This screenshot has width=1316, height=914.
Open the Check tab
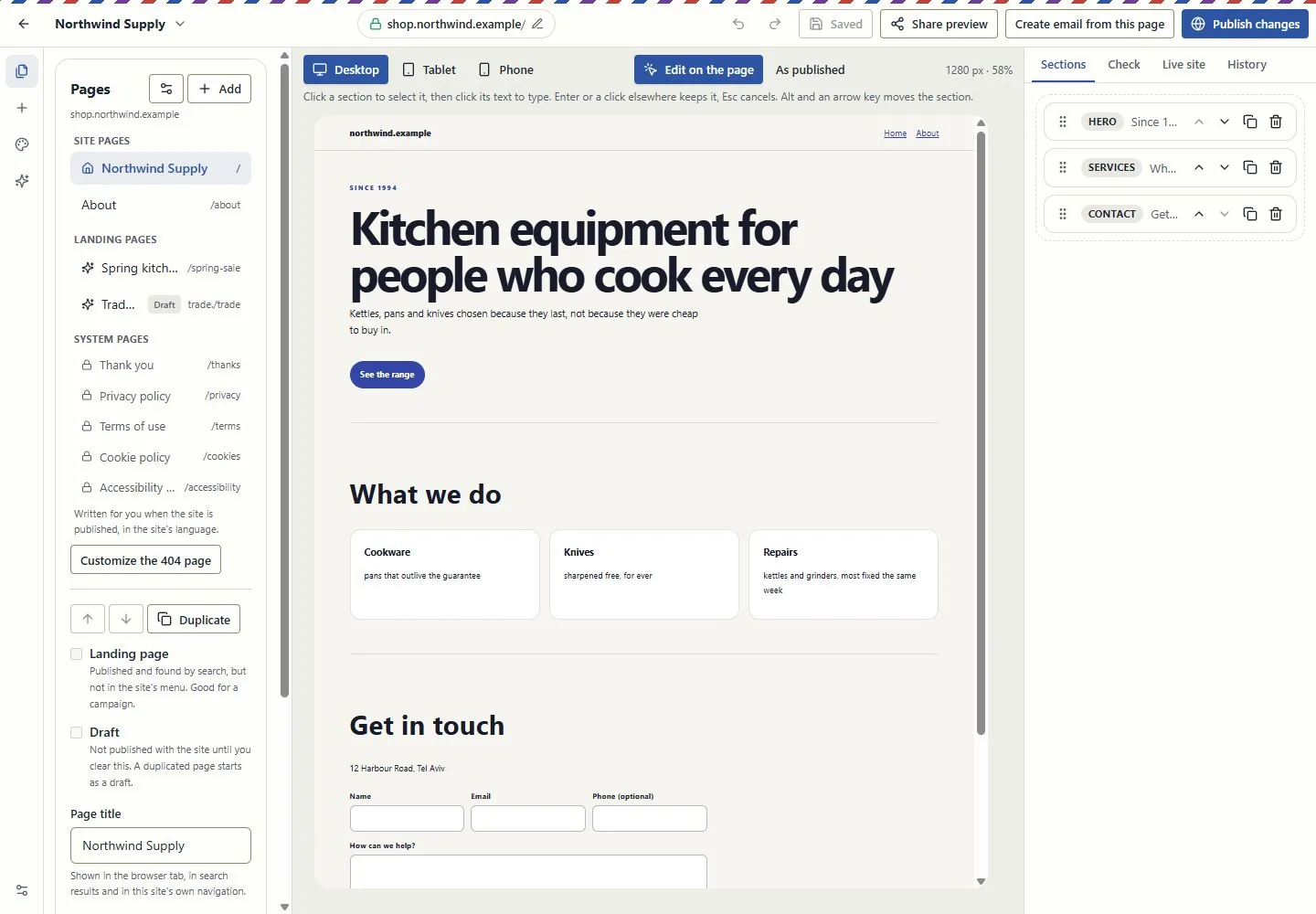point(1124,65)
